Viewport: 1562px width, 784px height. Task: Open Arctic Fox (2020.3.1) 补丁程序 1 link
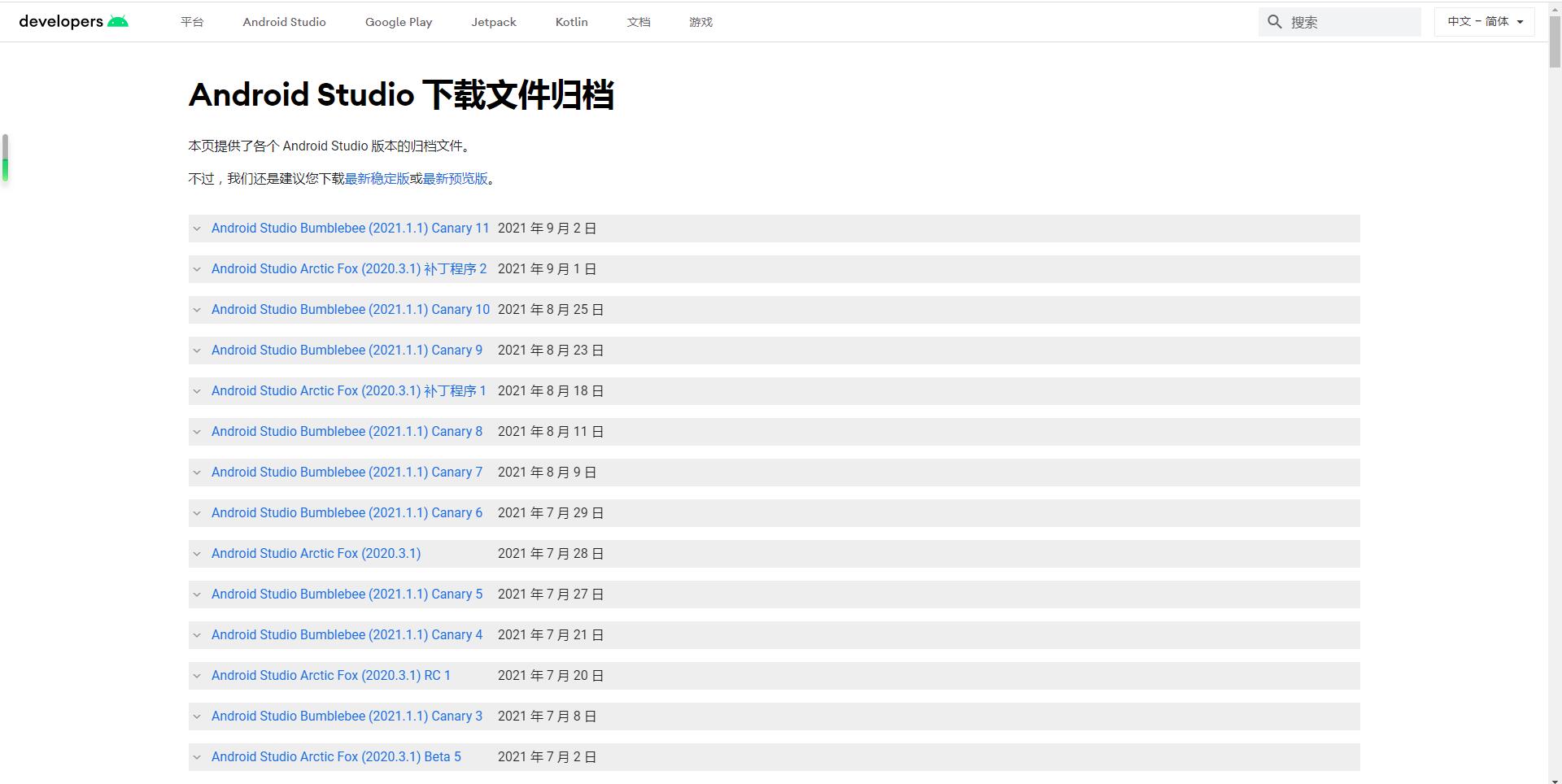348,391
